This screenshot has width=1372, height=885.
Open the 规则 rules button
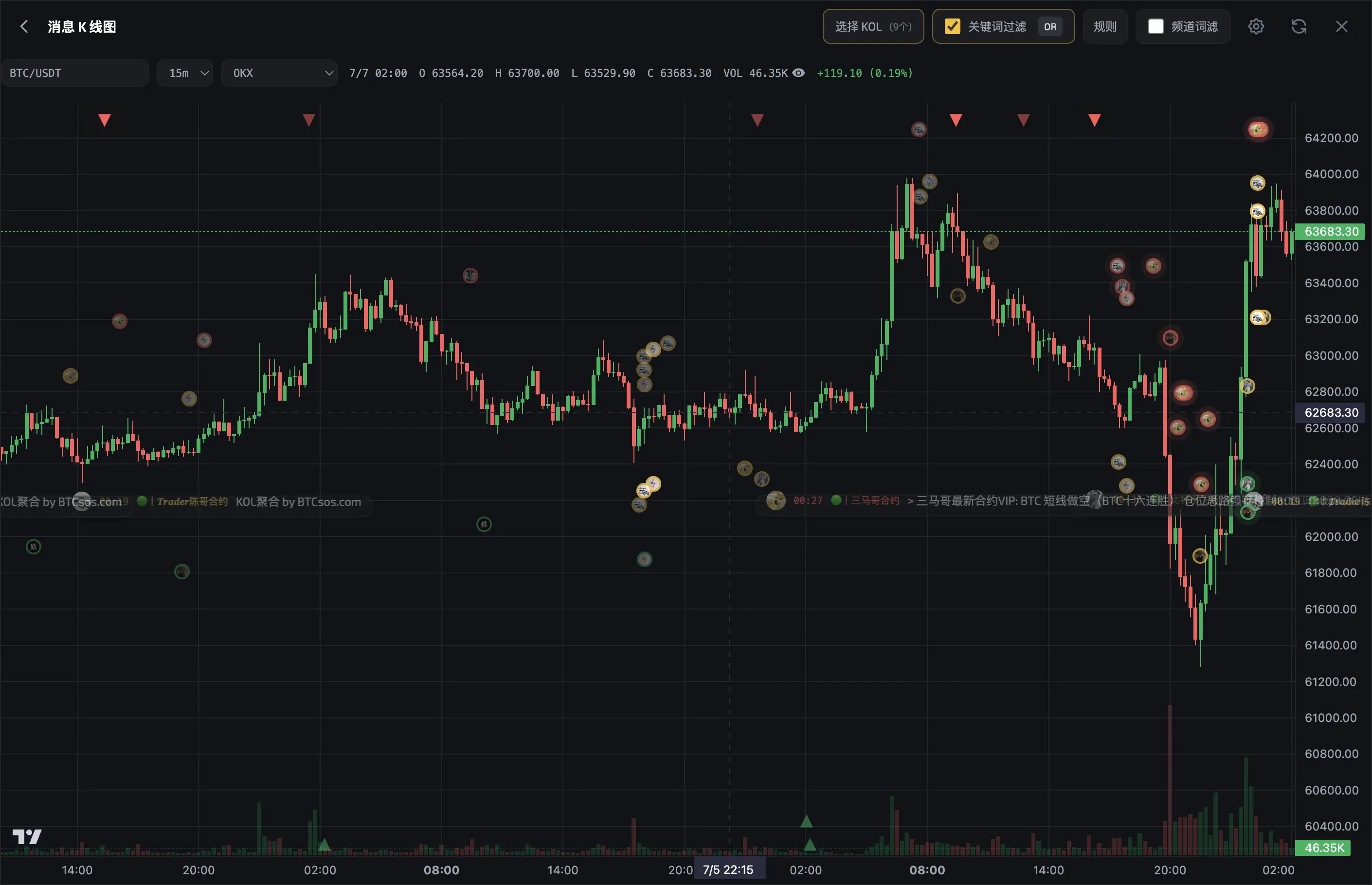pyautogui.click(x=1105, y=26)
